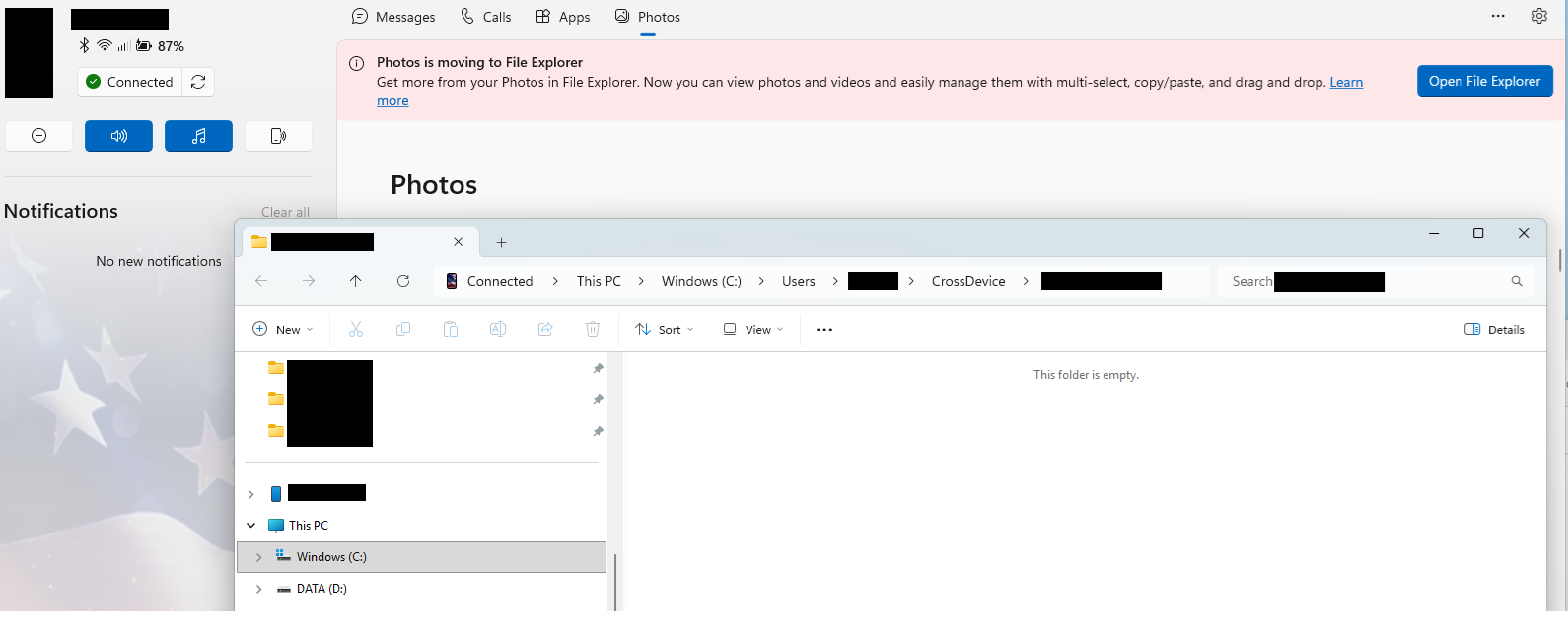1568x639 pixels.
Task: Refresh the File Explorer folder
Action: [x=403, y=281]
